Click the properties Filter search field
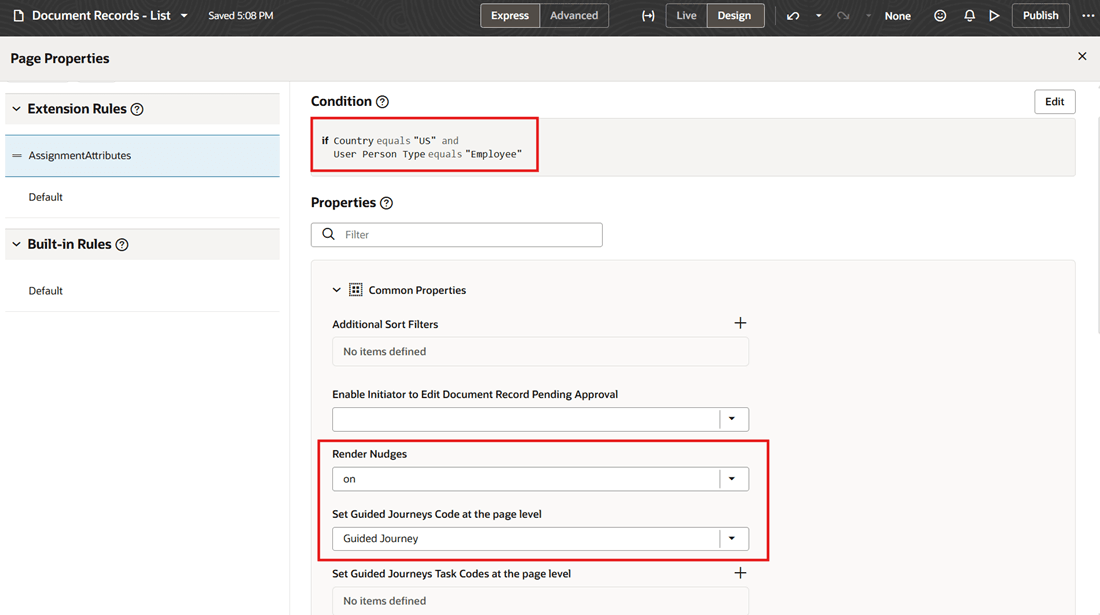 (x=457, y=235)
